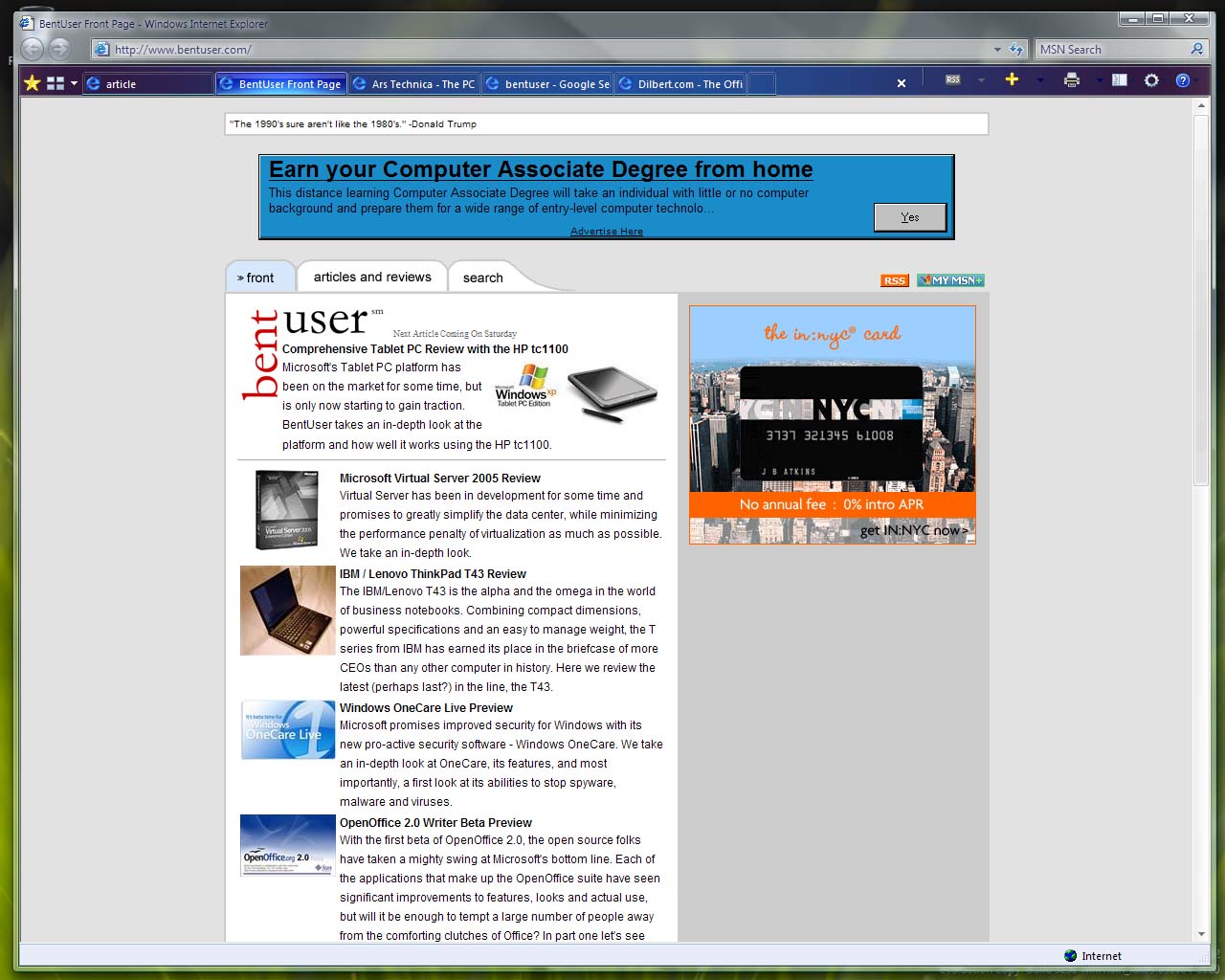
Task: Open the Quick Tabs grid icon
Action: [x=56, y=83]
